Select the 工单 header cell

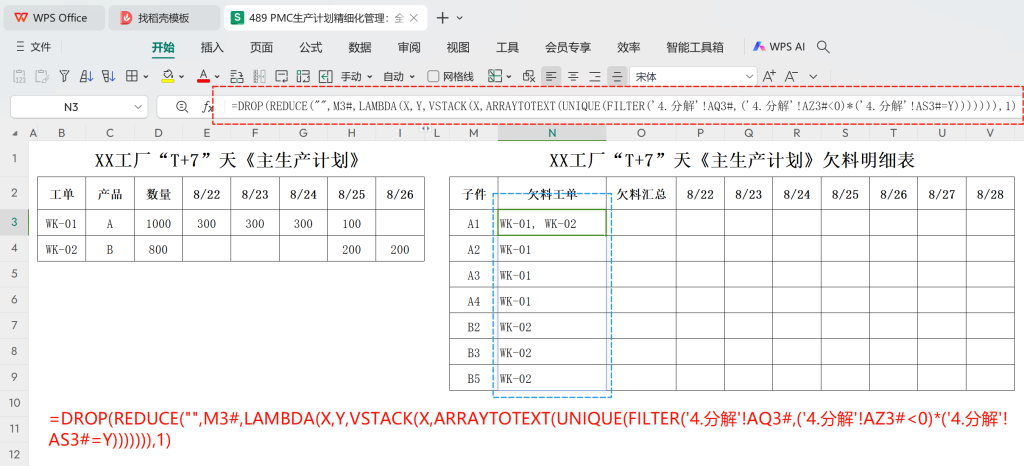point(61,193)
